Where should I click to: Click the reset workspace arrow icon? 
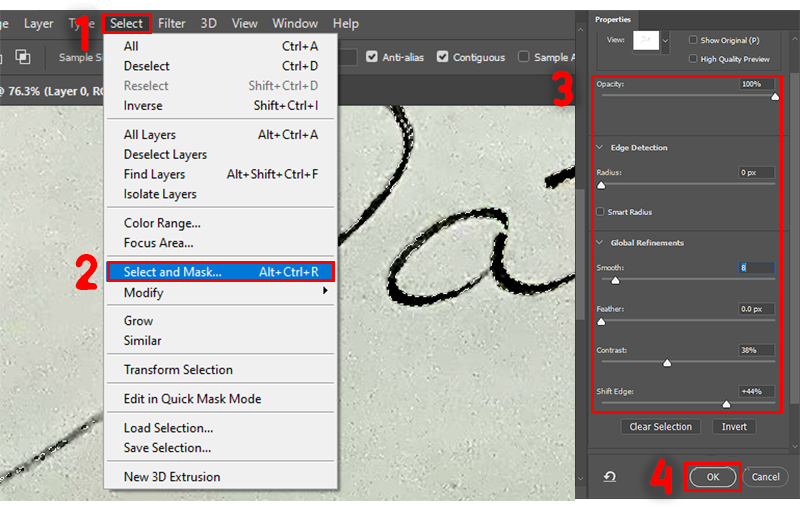pos(610,478)
